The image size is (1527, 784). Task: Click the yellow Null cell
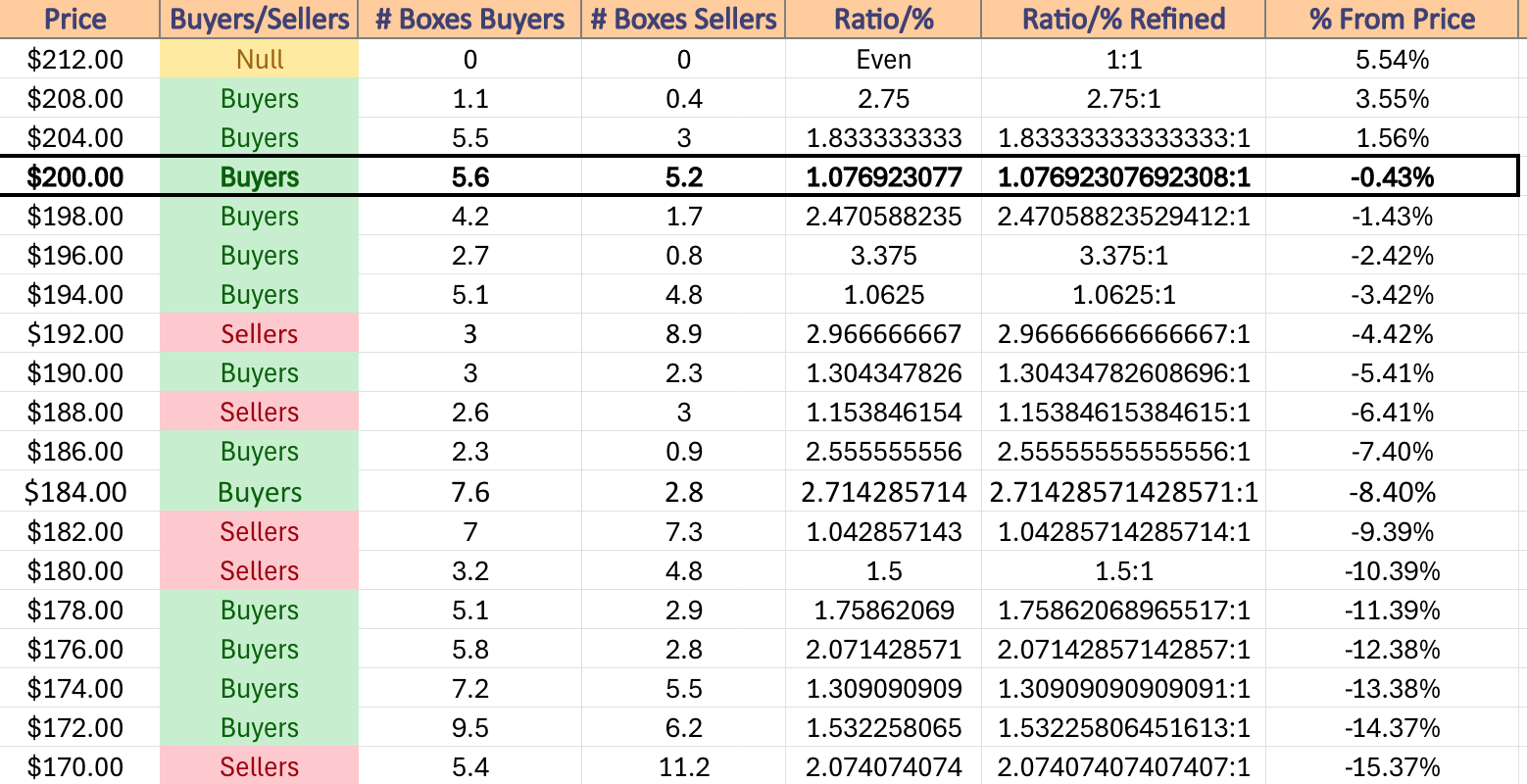(x=260, y=59)
